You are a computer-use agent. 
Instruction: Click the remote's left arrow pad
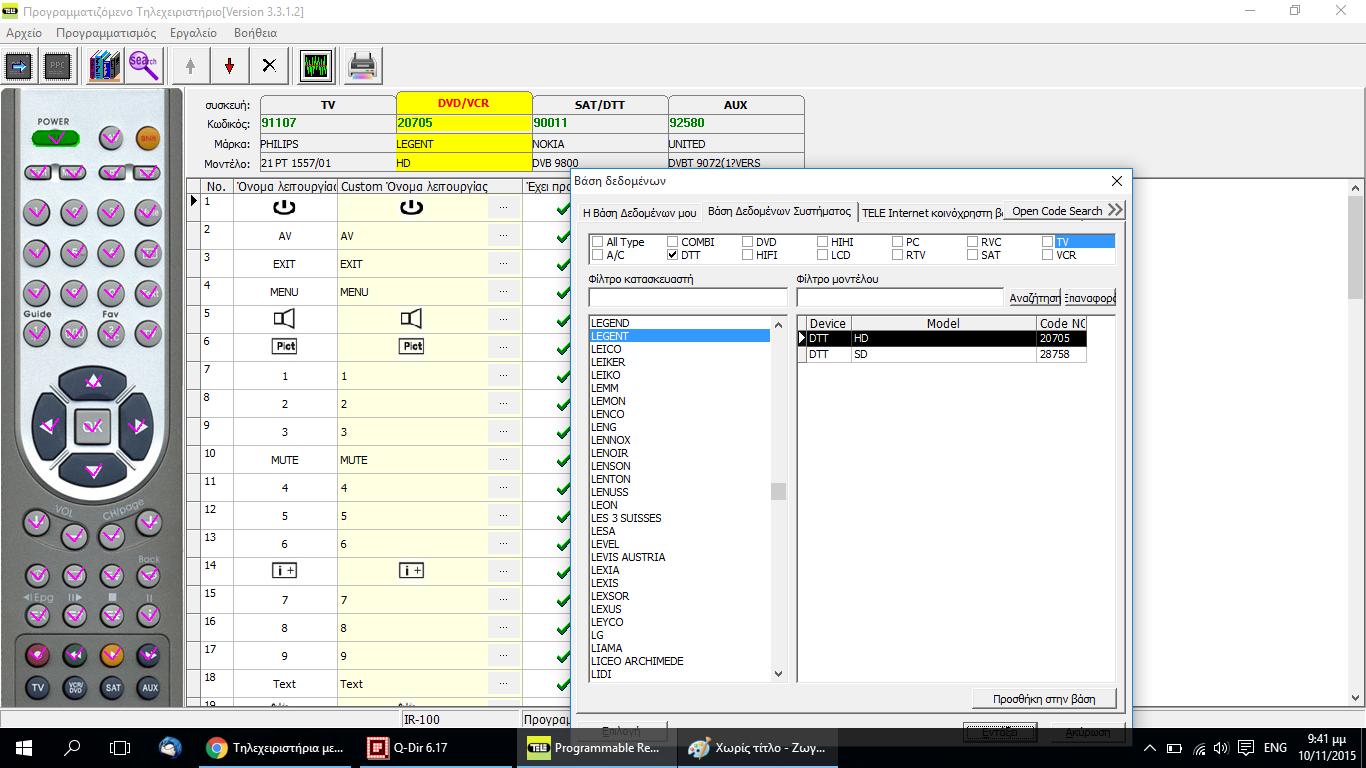click(x=49, y=426)
